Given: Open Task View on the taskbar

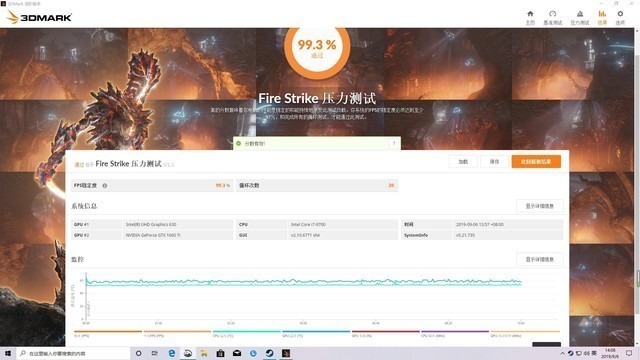Looking at the screenshot, I should (x=155, y=353).
